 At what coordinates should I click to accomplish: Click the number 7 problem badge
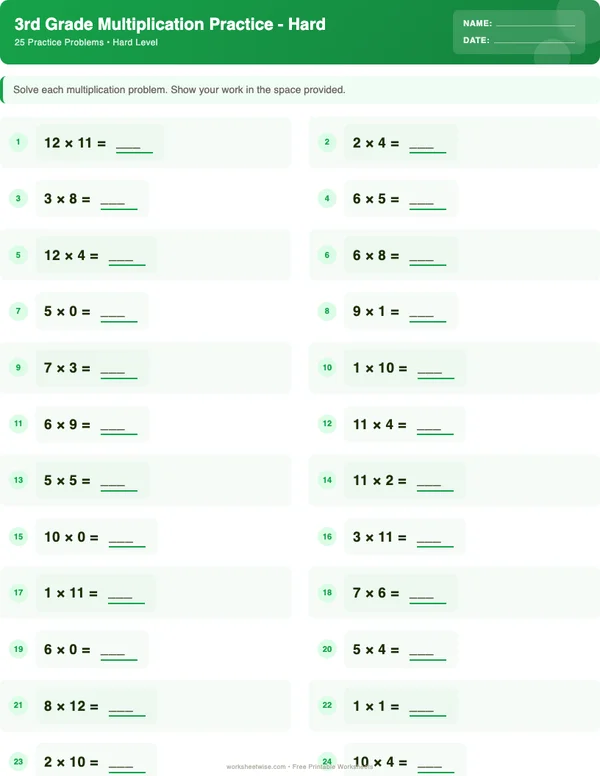point(18,311)
